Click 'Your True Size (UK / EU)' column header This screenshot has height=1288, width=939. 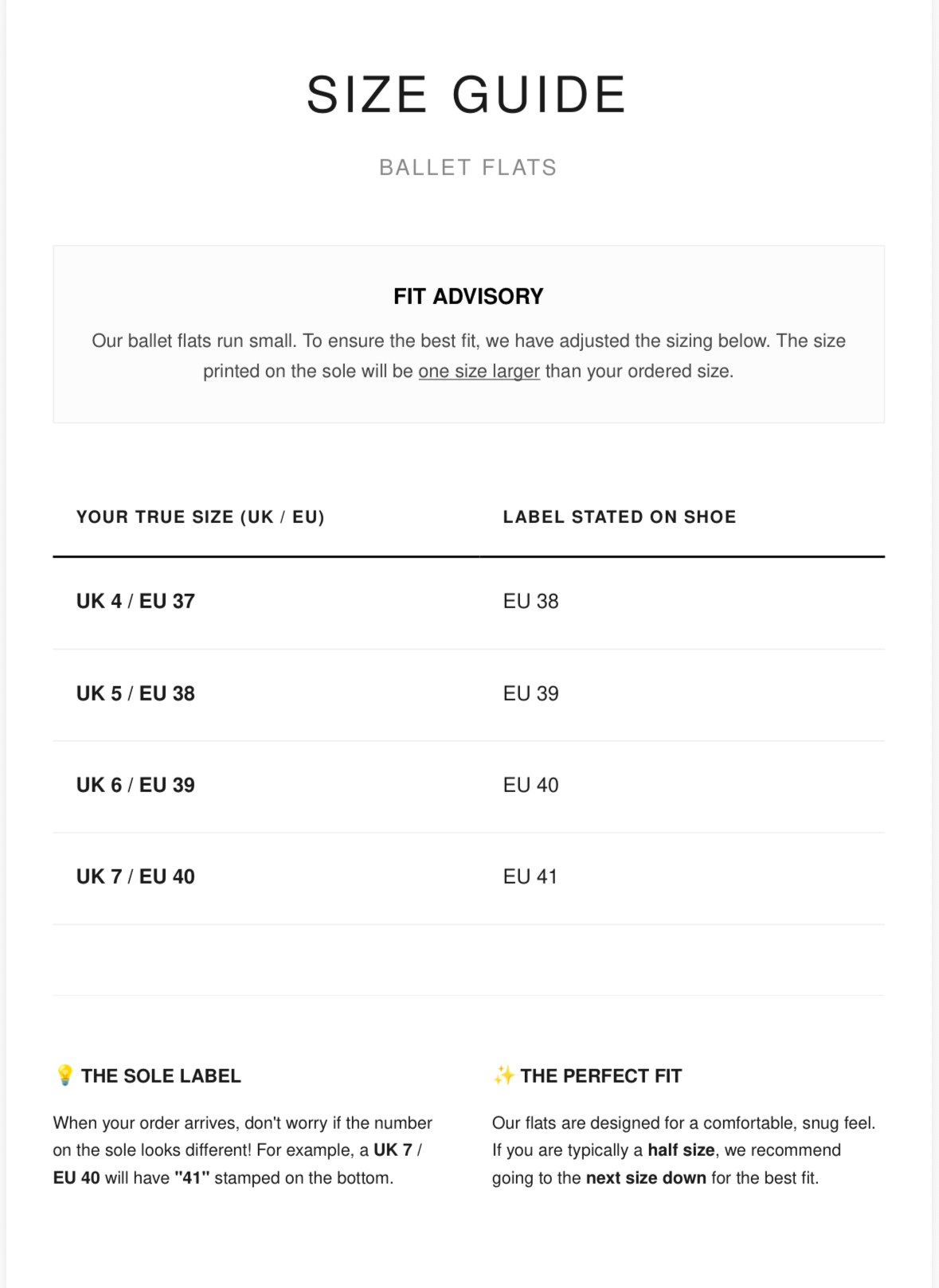pos(201,517)
